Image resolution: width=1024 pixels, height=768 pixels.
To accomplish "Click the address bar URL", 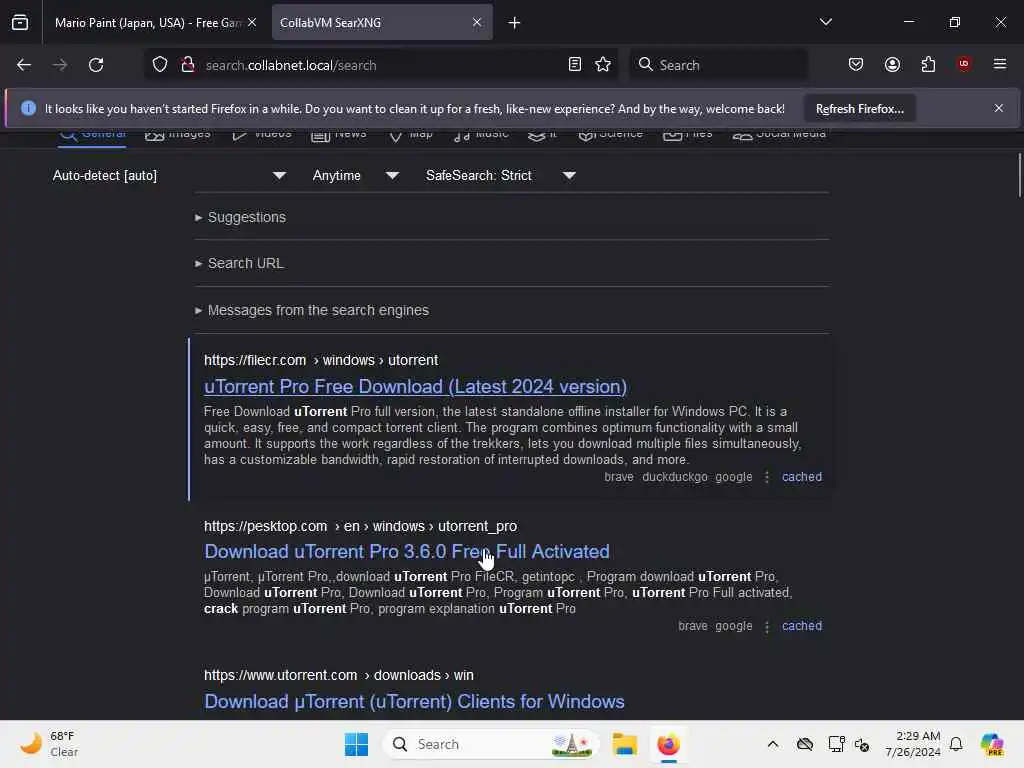I will (291, 65).
